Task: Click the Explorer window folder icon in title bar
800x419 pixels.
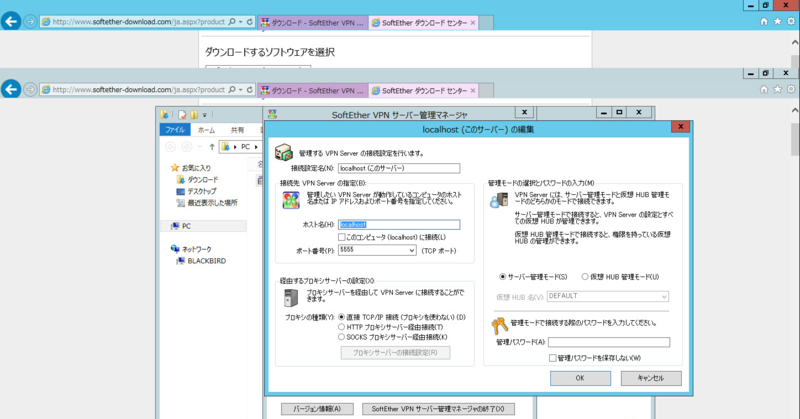Action: point(164,115)
